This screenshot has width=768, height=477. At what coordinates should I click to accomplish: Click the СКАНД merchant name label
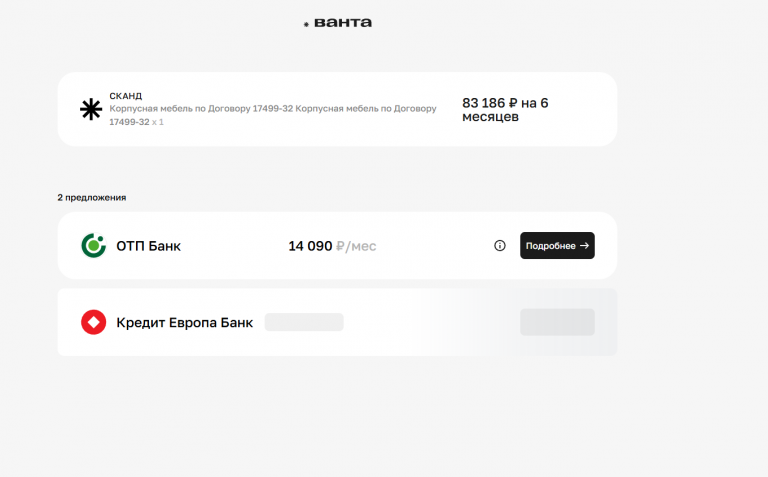[x=125, y=96]
